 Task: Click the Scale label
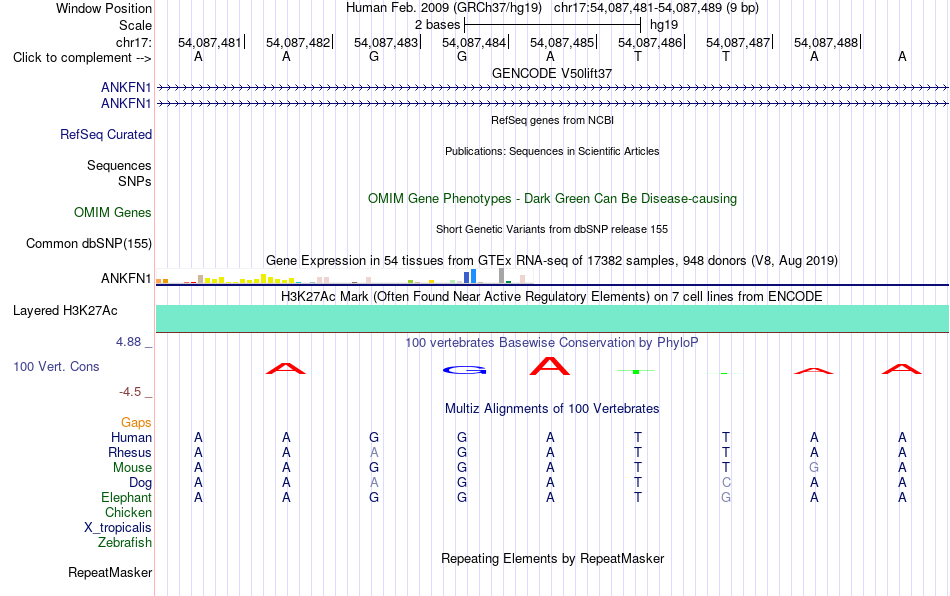tap(135, 25)
